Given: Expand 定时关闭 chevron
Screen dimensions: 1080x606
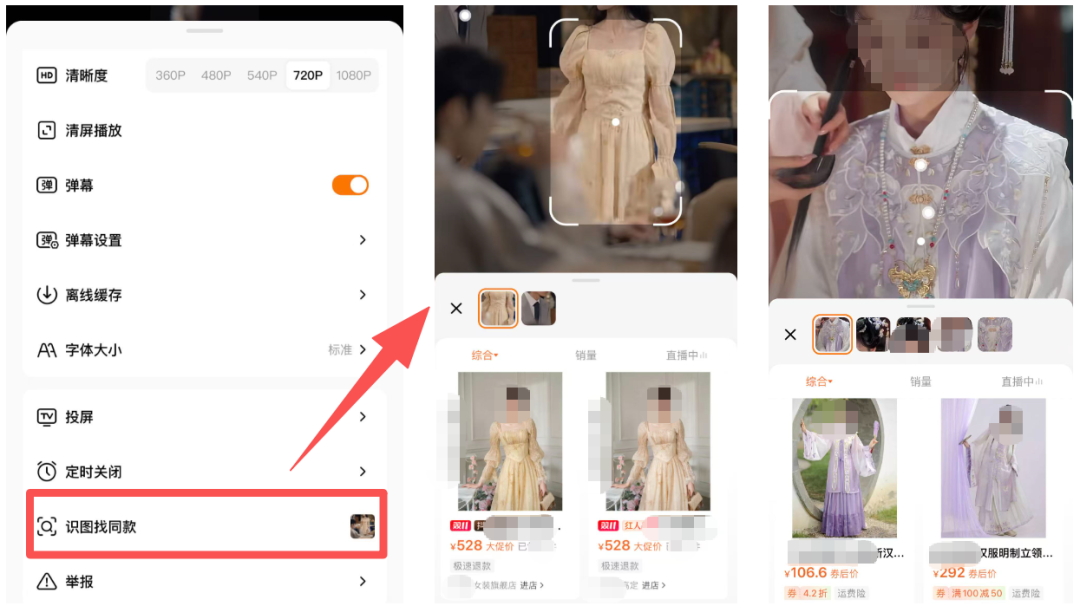Looking at the screenshot, I should [x=363, y=472].
